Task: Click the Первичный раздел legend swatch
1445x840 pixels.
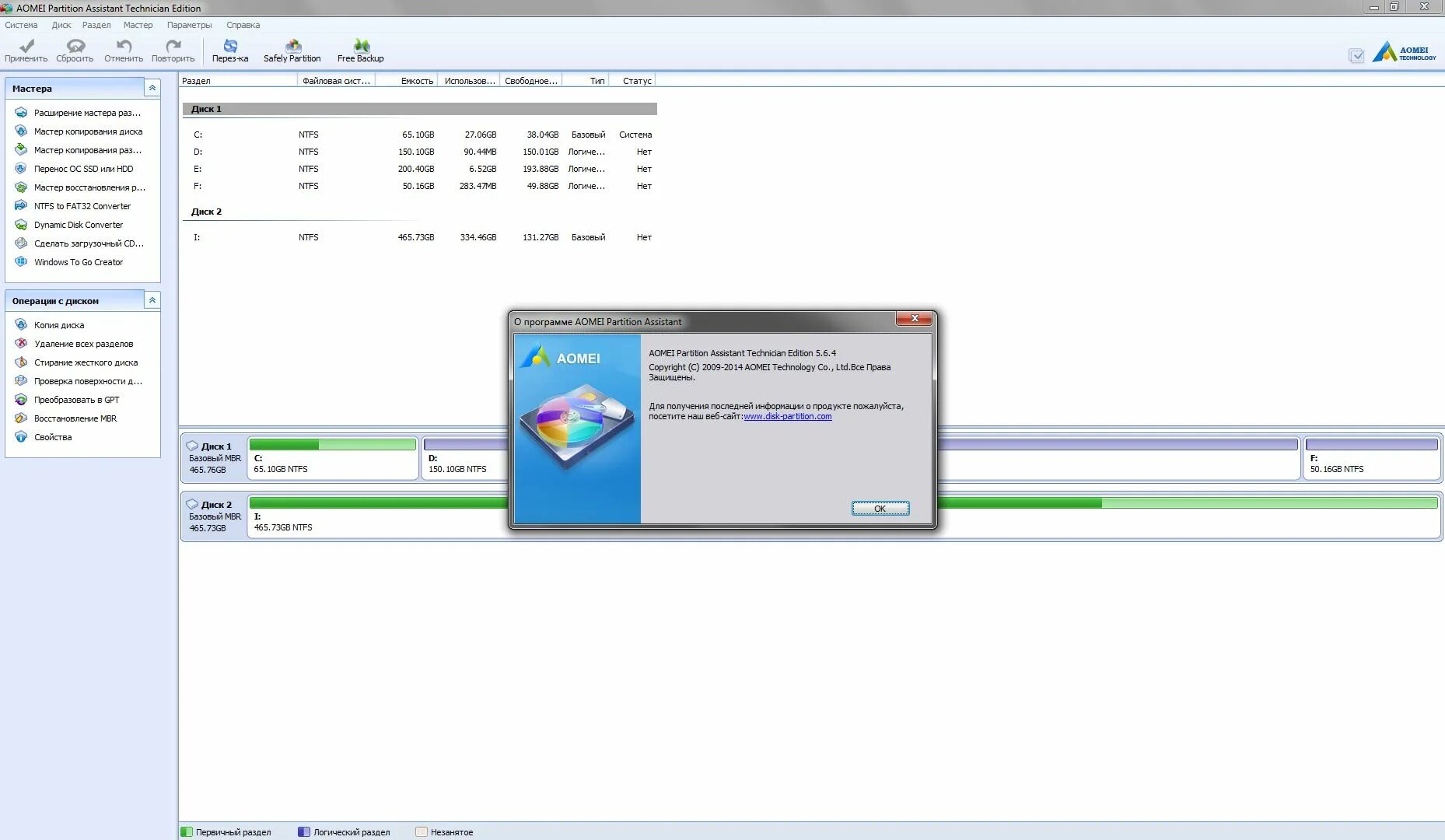Action: pyautogui.click(x=187, y=832)
